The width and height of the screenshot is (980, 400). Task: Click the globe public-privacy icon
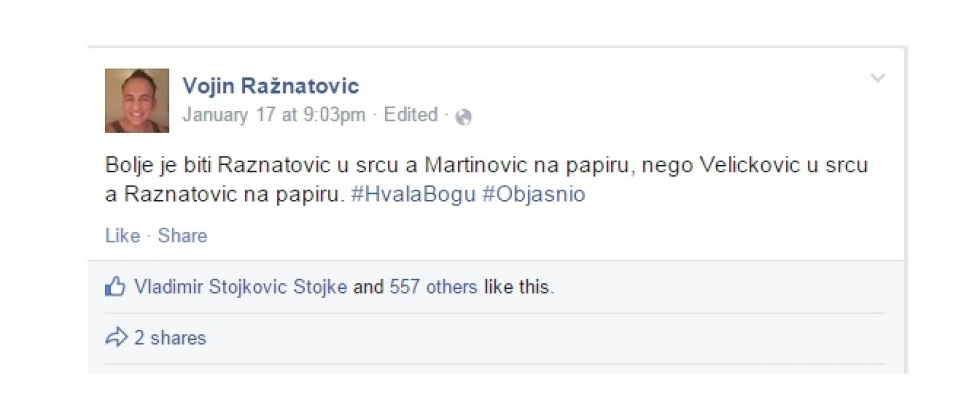(x=463, y=117)
